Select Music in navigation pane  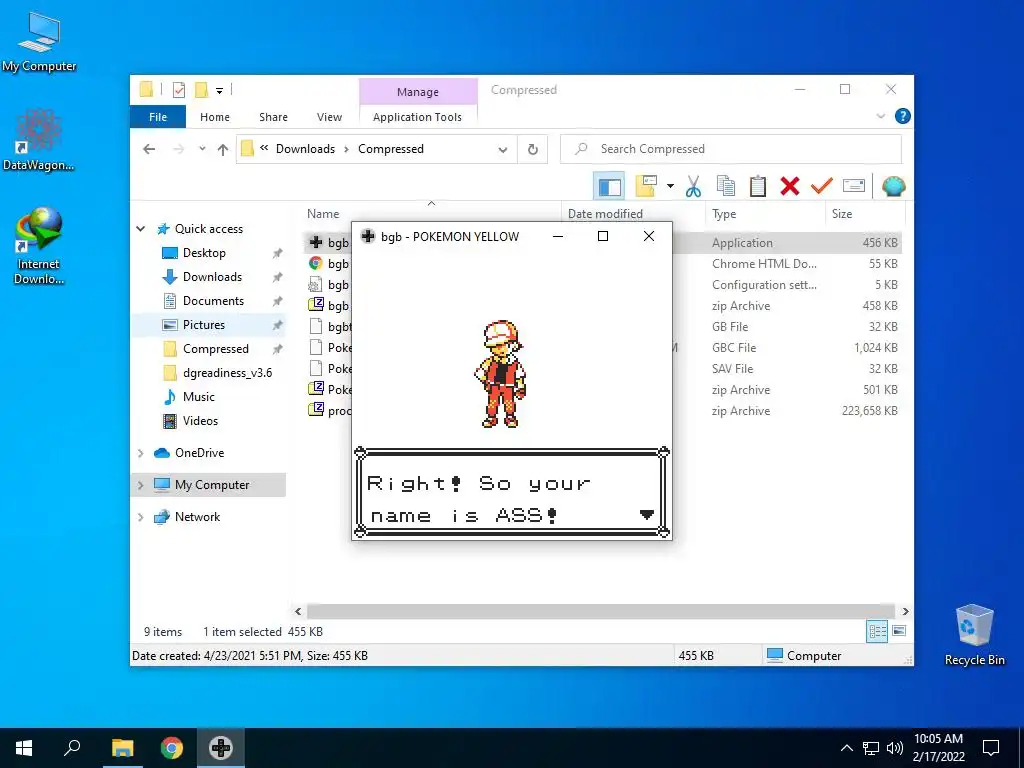(199, 397)
